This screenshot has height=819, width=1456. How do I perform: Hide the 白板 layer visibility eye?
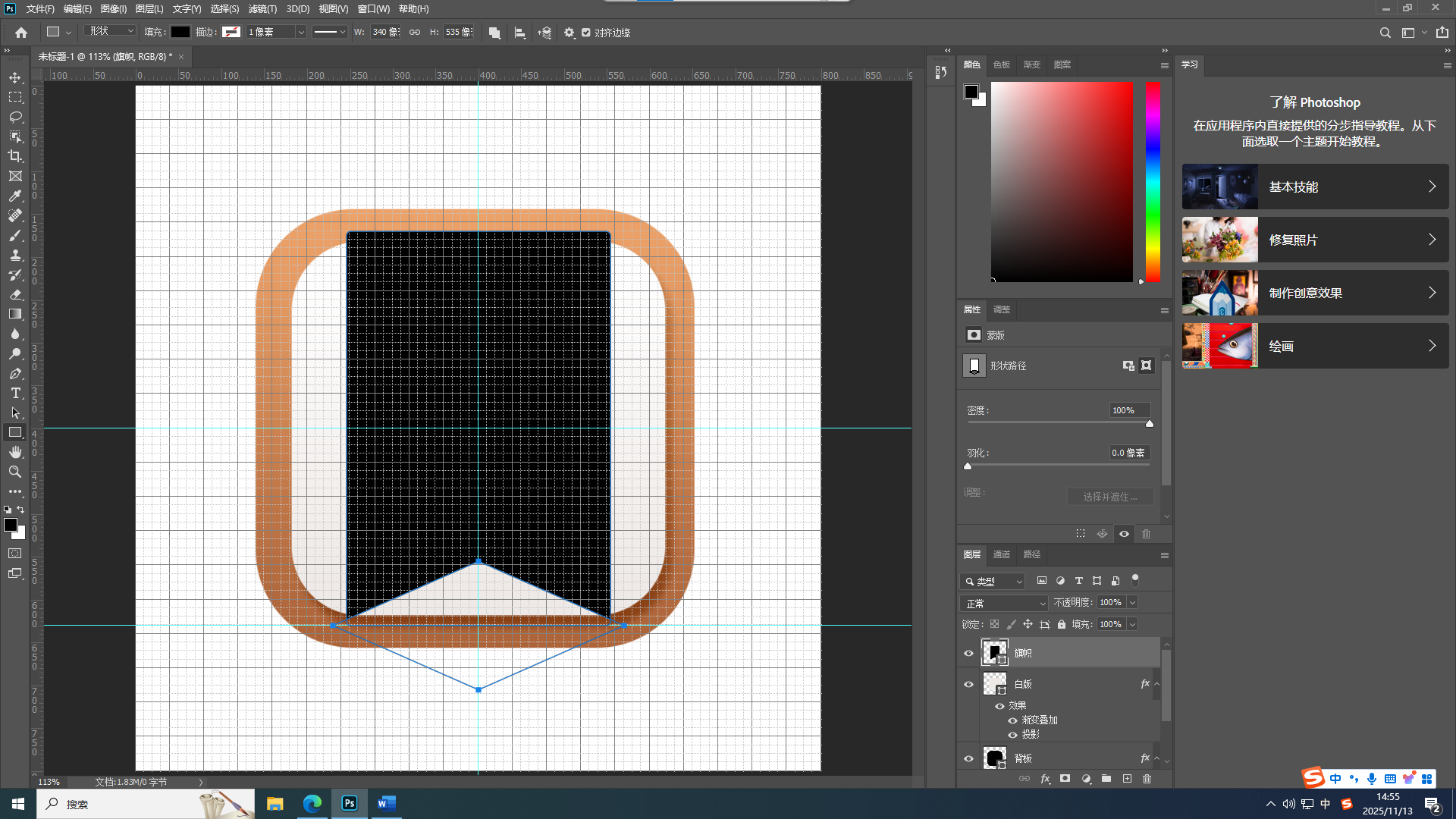point(968,684)
